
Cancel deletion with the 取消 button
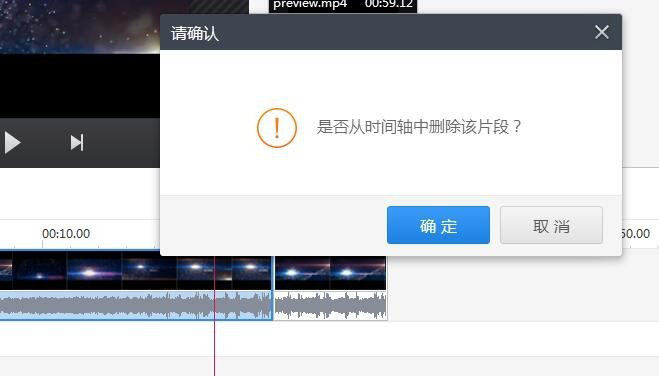click(x=551, y=225)
